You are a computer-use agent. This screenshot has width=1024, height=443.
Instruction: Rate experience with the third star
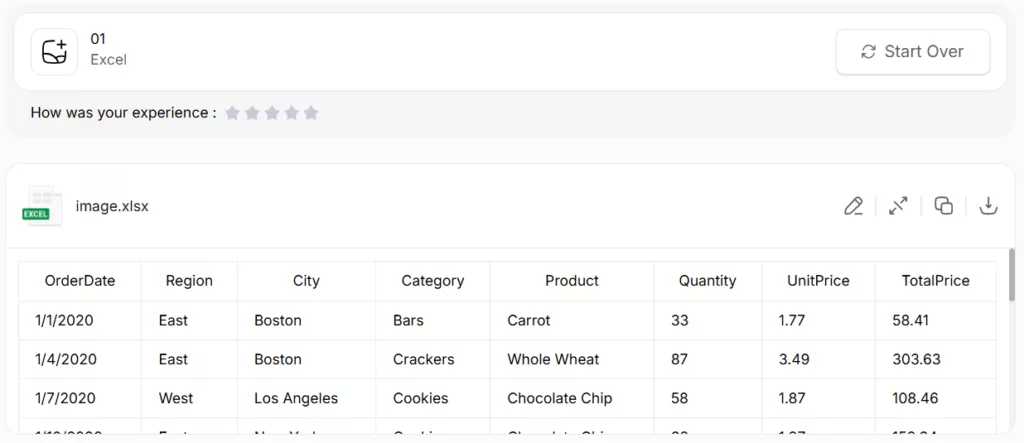(x=272, y=113)
